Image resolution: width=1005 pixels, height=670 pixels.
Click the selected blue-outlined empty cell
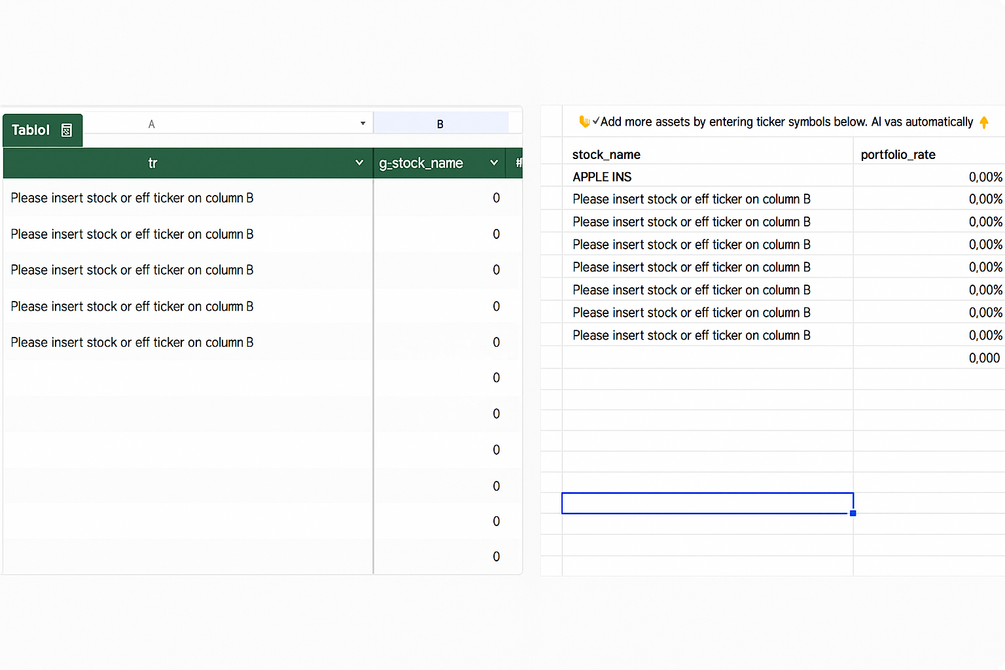(x=707, y=503)
